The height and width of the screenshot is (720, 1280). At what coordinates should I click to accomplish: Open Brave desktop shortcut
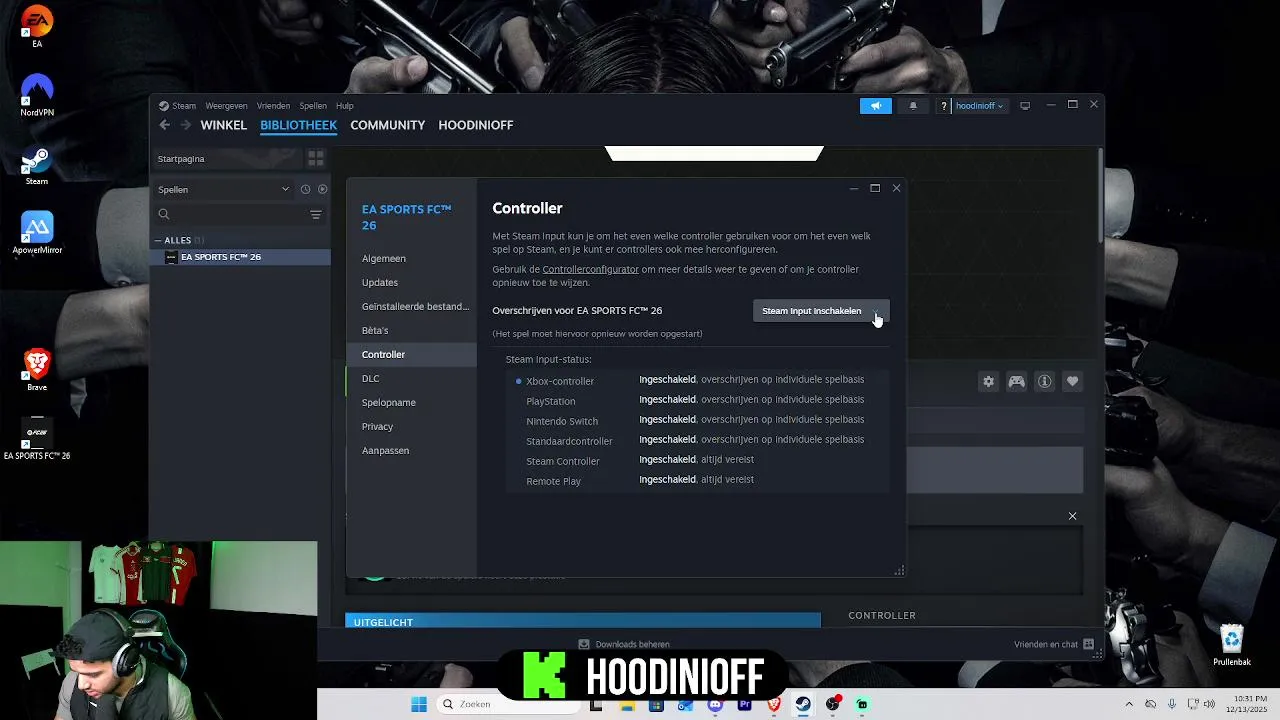pyautogui.click(x=37, y=370)
